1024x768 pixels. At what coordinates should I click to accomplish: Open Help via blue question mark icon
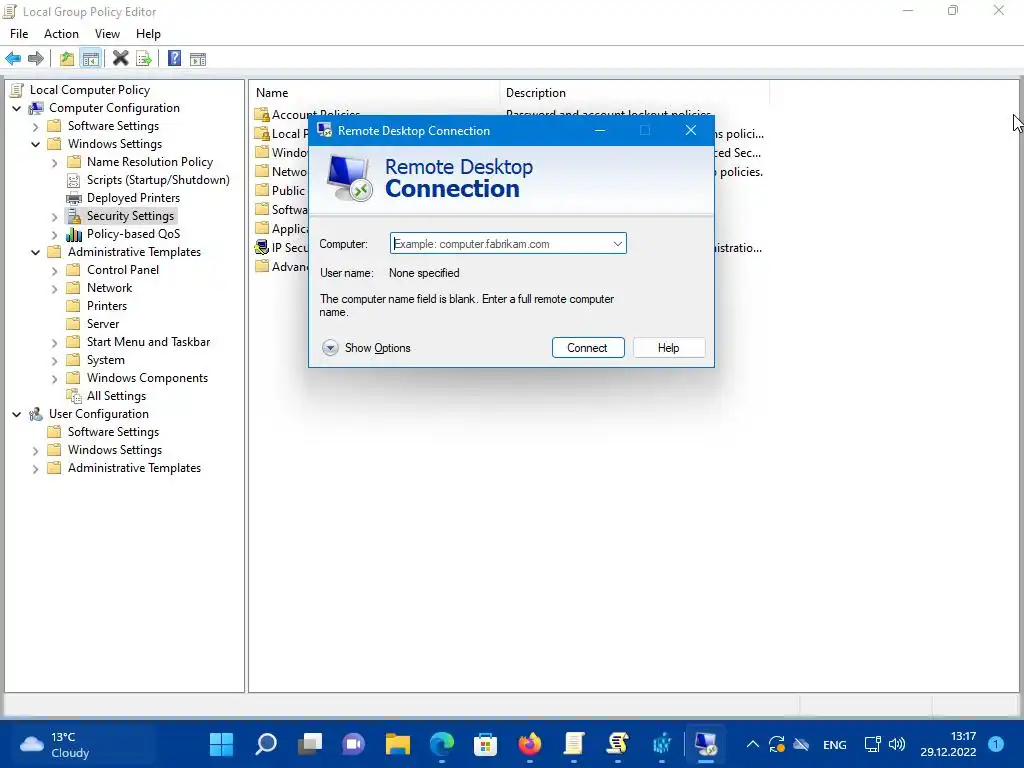pos(174,59)
